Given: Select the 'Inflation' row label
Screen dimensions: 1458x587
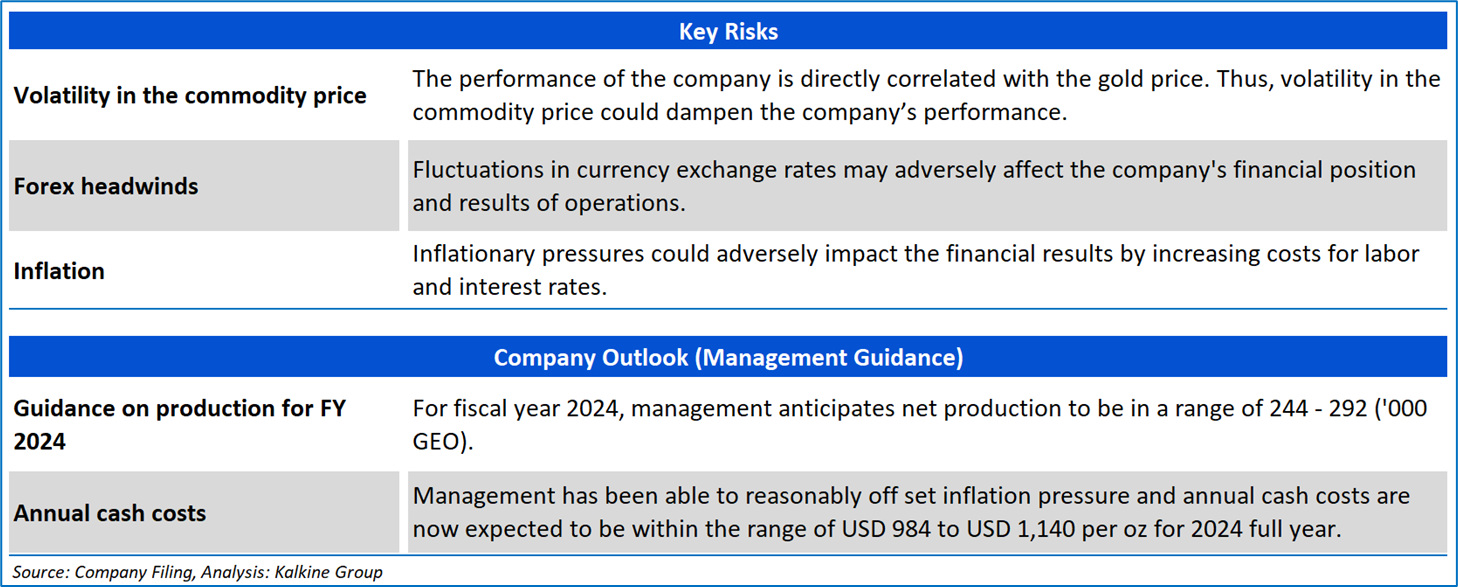Looking at the screenshot, I should coord(59,271).
